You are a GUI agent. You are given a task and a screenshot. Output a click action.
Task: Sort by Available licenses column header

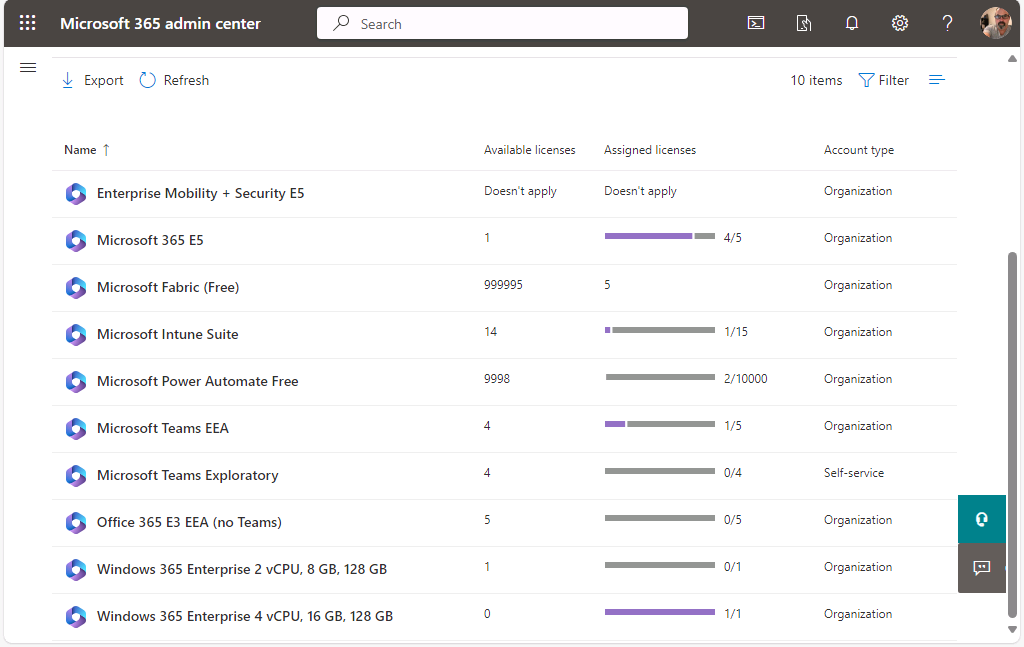point(530,150)
